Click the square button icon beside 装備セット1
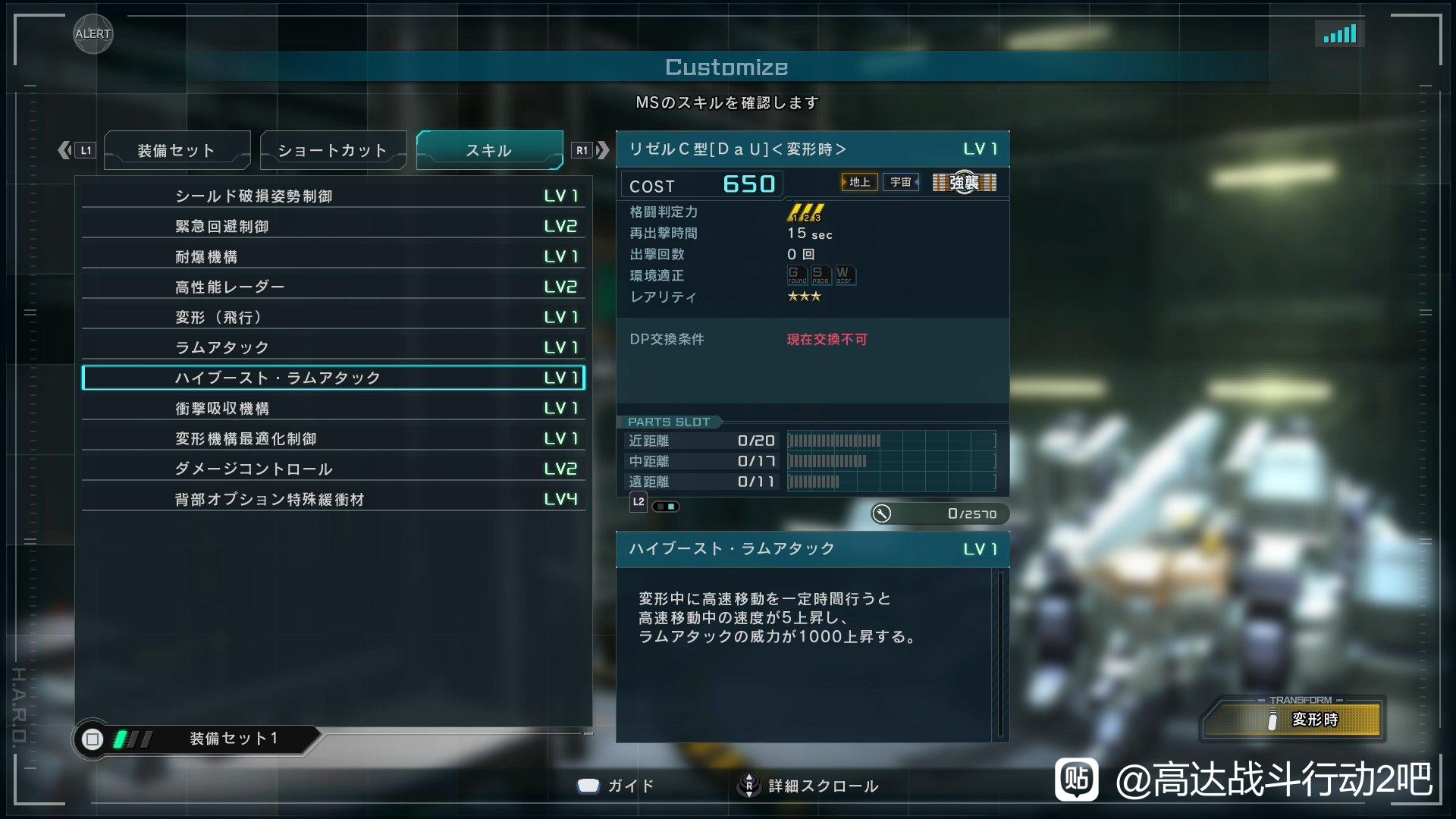Screen dimensions: 1456x819 click(x=93, y=739)
